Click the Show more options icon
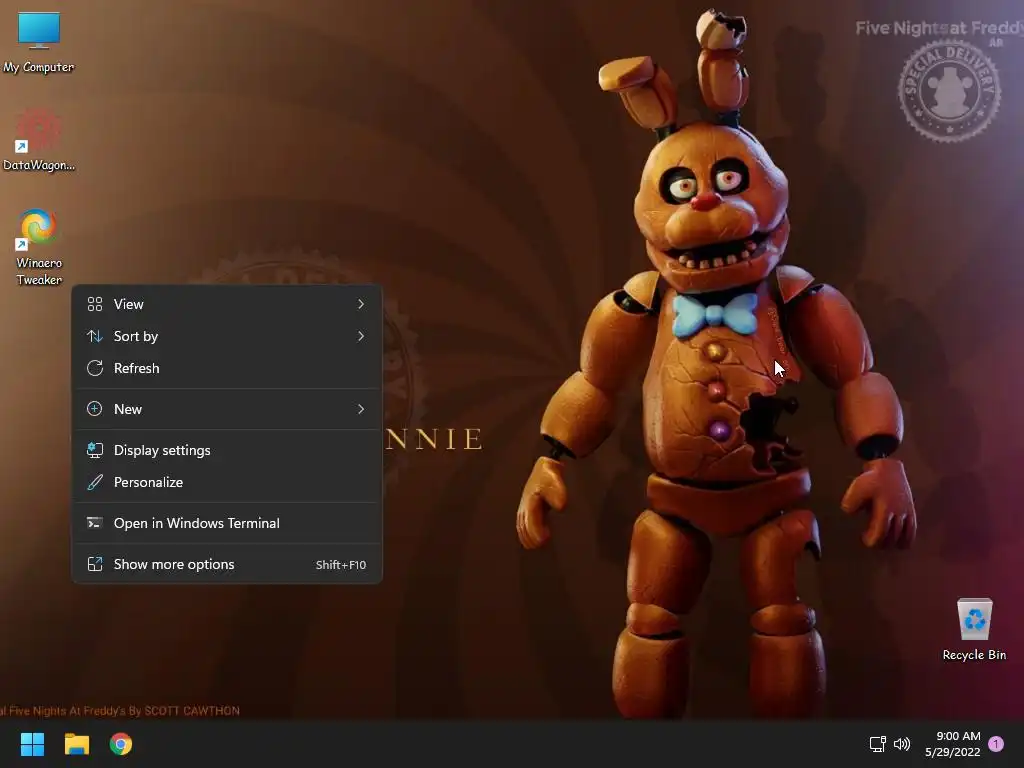The width and height of the screenshot is (1024, 768). click(x=95, y=565)
